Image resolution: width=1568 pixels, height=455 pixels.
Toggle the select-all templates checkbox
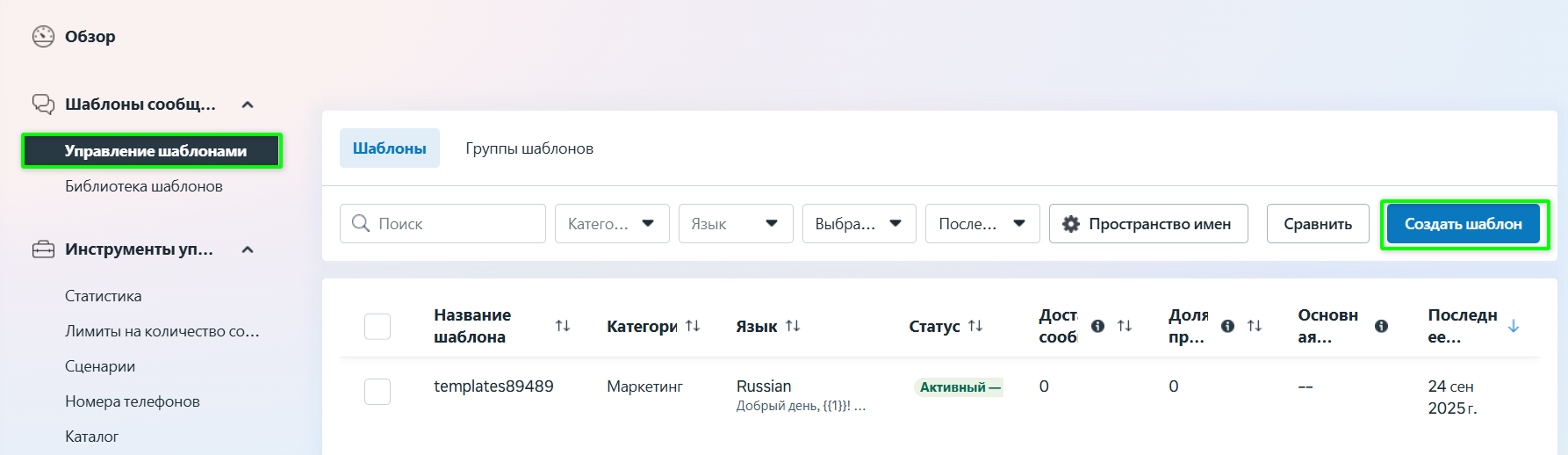378,327
